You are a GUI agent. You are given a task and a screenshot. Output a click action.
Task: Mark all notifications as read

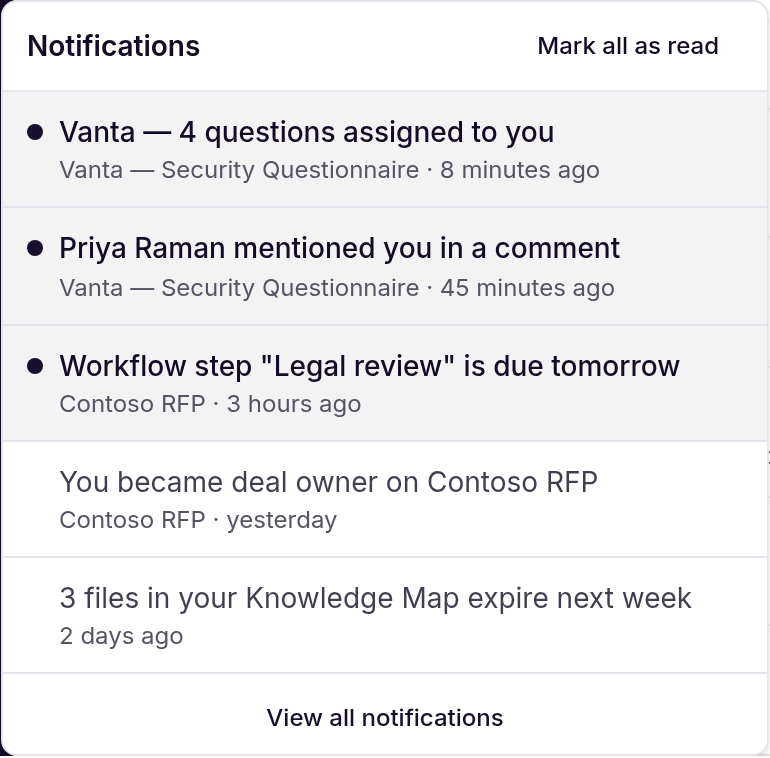[x=628, y=46]
